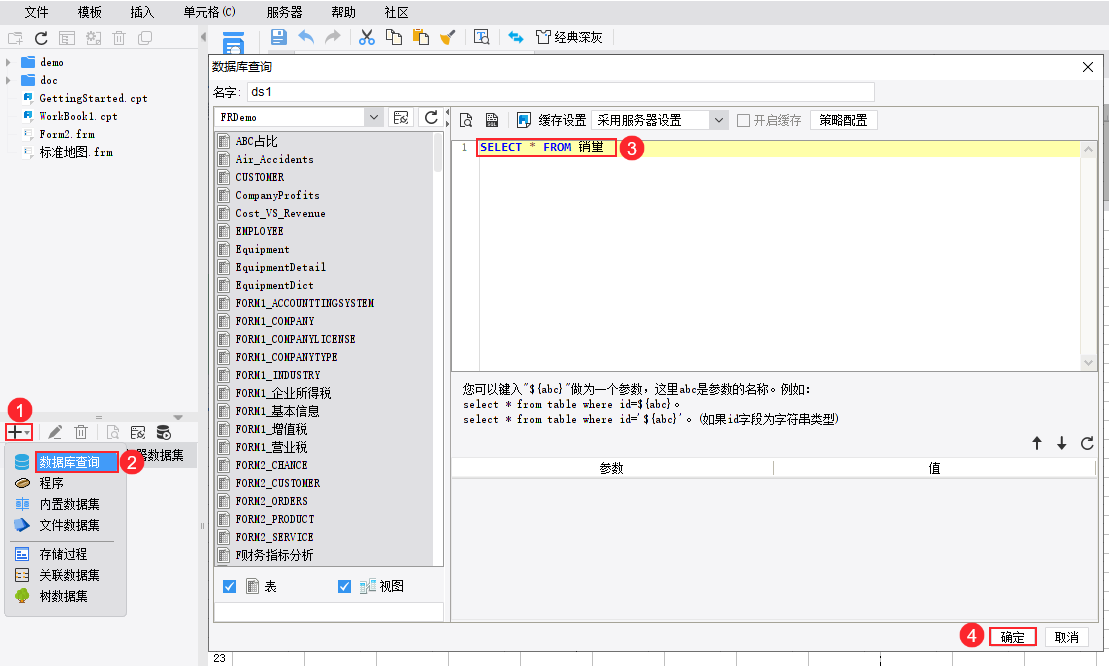
Task: Open the 模板 menu
Action: click(x=90, y=12)
